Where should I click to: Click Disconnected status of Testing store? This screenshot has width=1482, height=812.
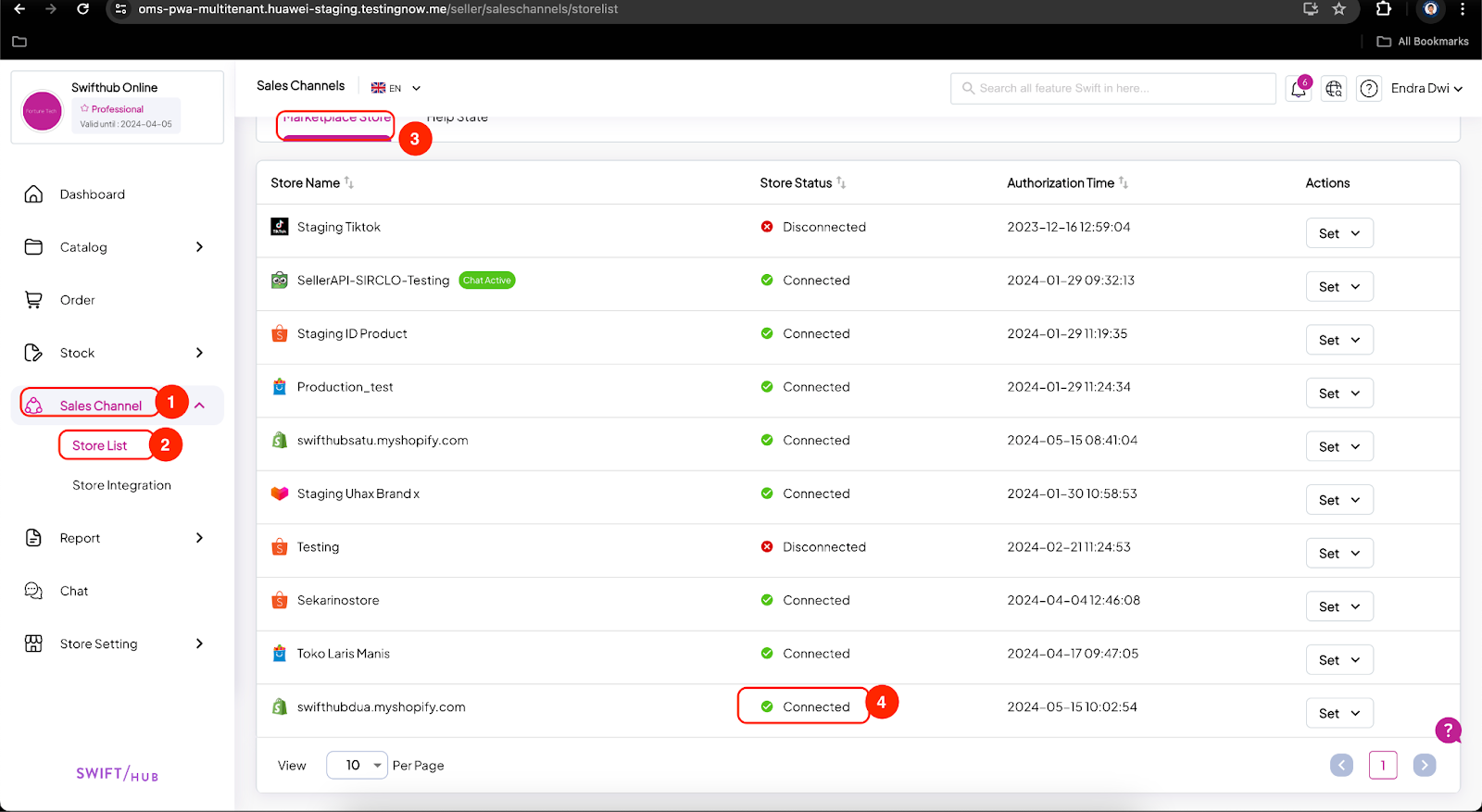coord(813,547)
